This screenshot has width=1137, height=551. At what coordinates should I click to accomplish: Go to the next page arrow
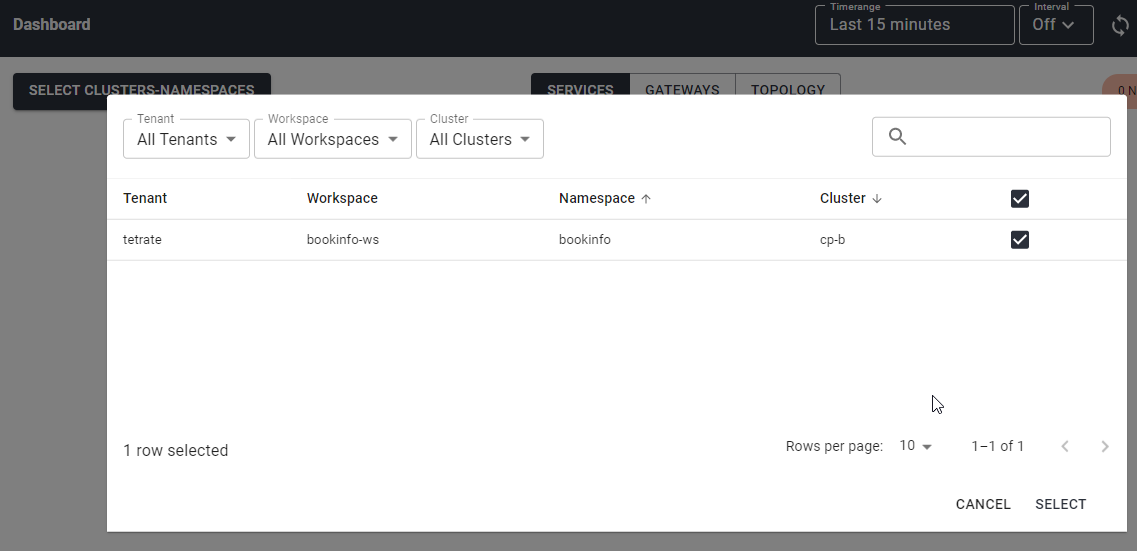1105,447
